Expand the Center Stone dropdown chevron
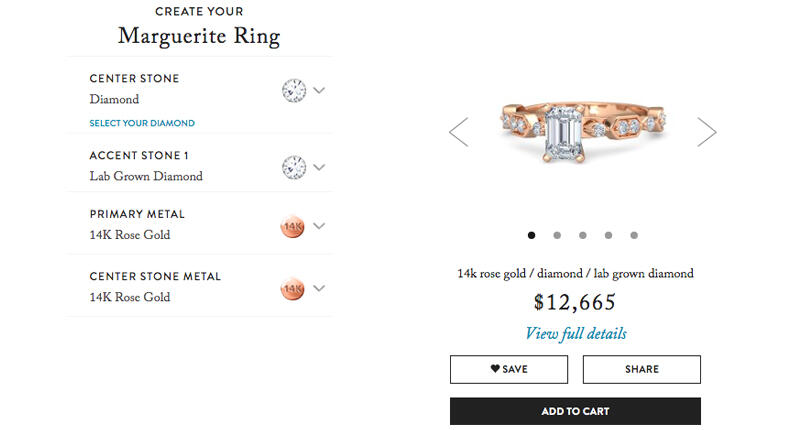This screenshot has width=800, height=430. tap(319, 90)
